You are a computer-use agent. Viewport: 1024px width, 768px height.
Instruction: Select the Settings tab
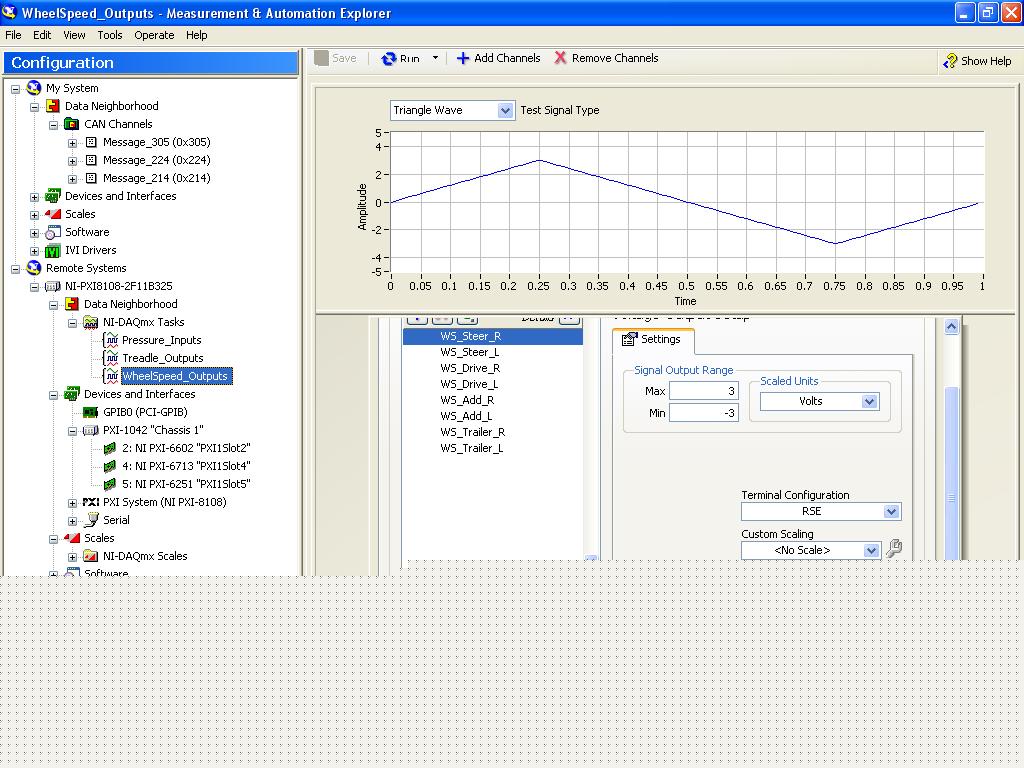coord(652,340)
